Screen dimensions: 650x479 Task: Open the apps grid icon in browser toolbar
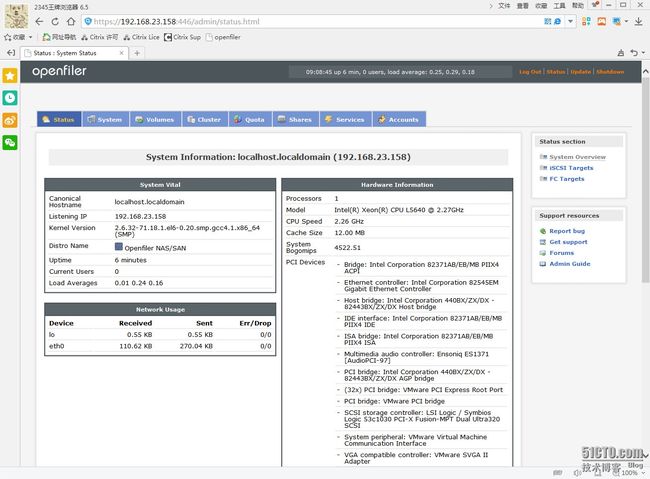click(586, 22)
